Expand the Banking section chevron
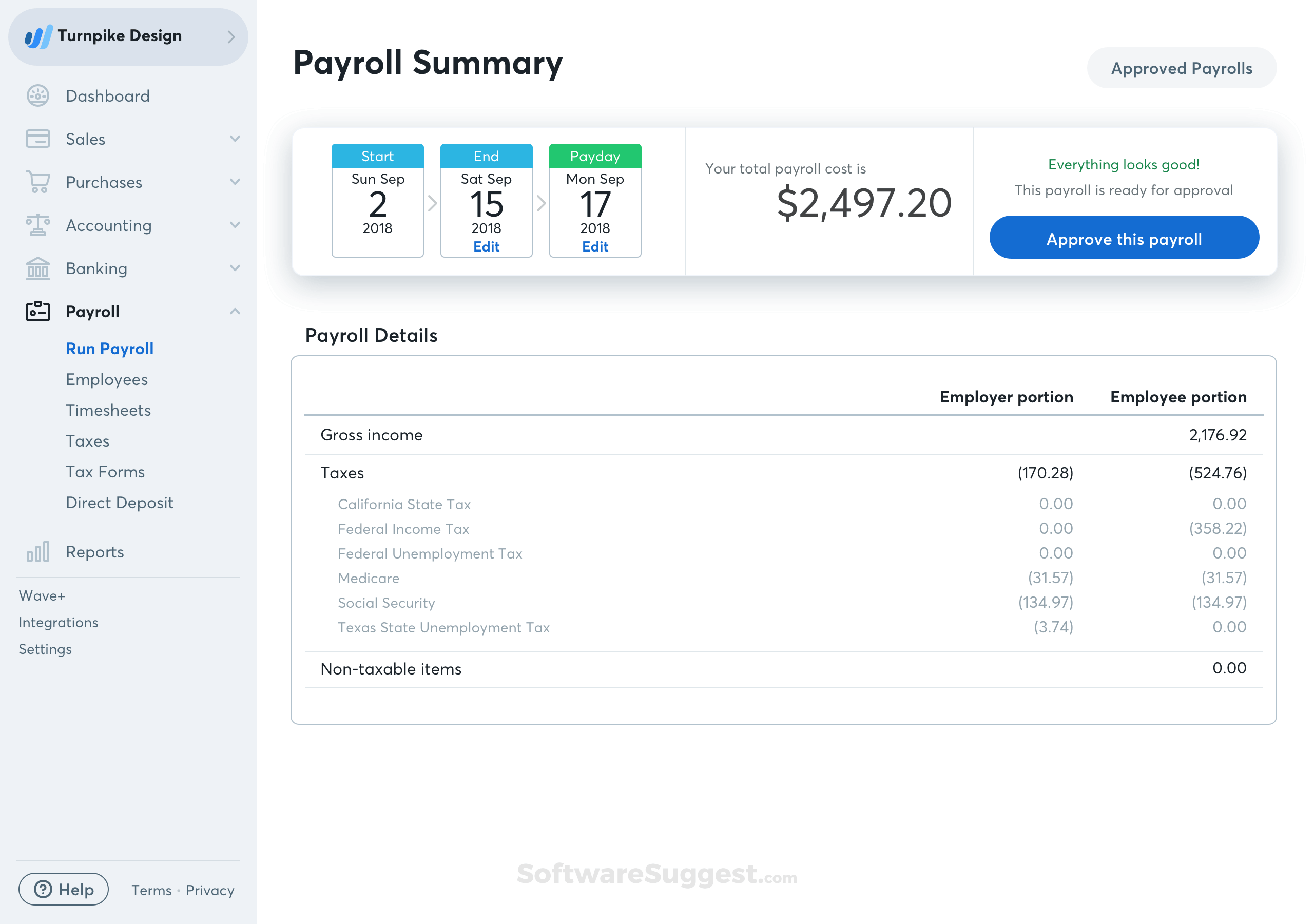Image resolution: width=1314 pixels, height=924 pixels. [x=235, y=268]
